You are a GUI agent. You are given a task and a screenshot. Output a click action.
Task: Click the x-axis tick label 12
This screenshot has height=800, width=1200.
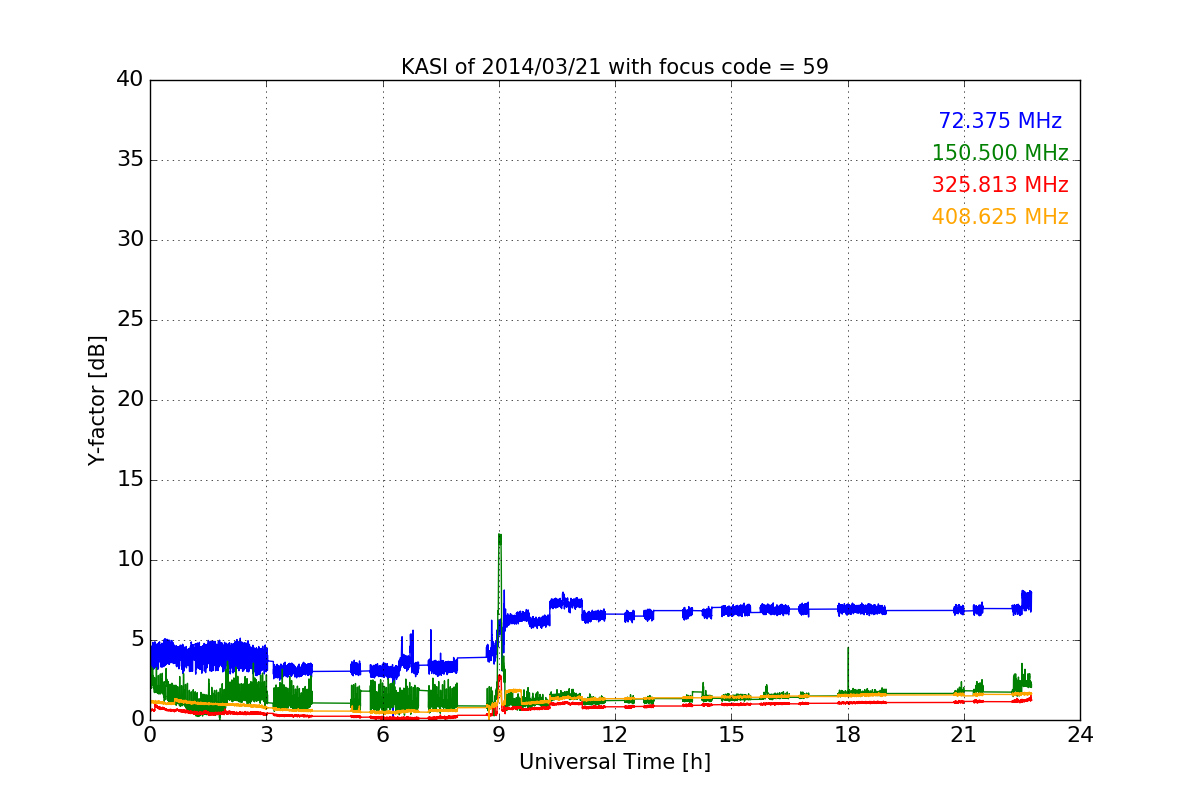coord(615,735)
